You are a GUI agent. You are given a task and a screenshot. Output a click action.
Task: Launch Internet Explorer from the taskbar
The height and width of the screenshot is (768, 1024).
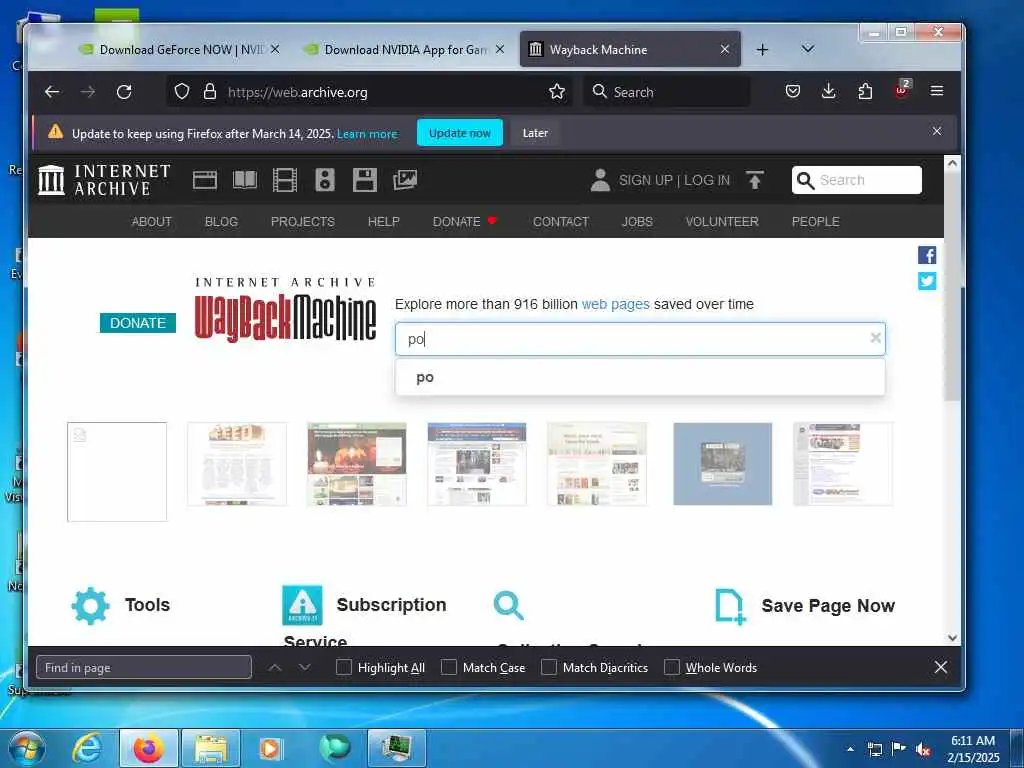click(x=88, y=748)
